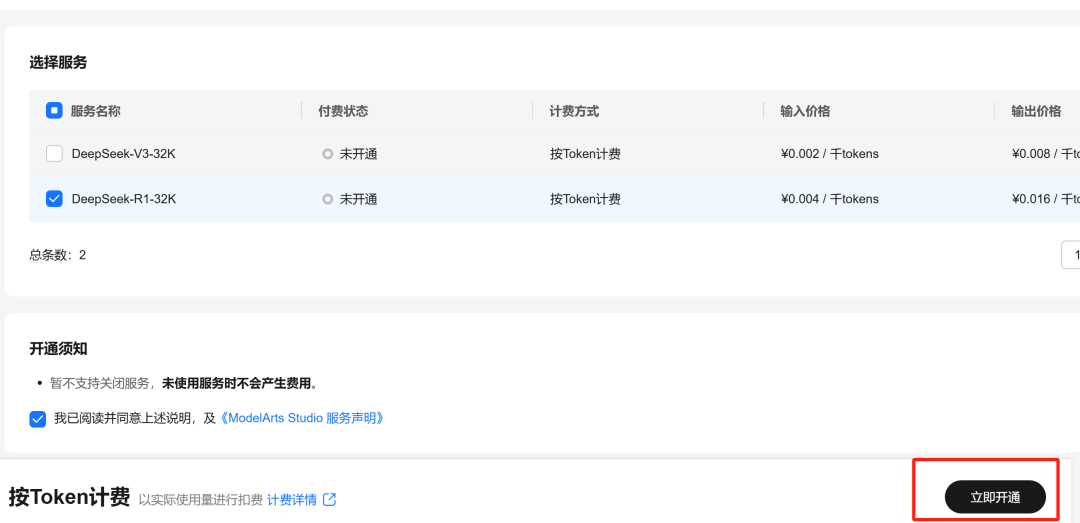
Task: Uncheck the 我已阅读并同意上述说明 agreement checkbox
Action: tap(38, 419)
